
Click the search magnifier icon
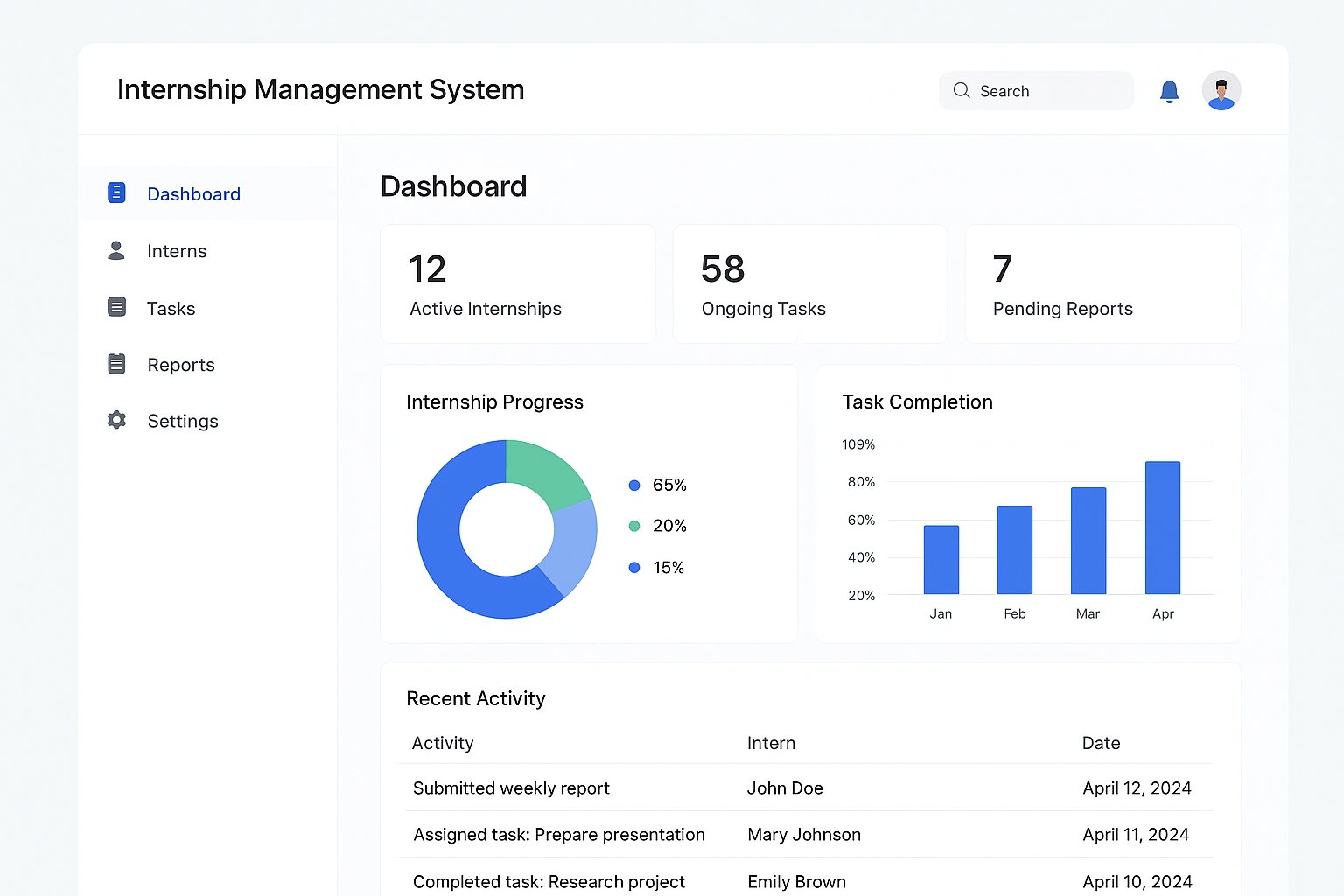coord(961,90)
